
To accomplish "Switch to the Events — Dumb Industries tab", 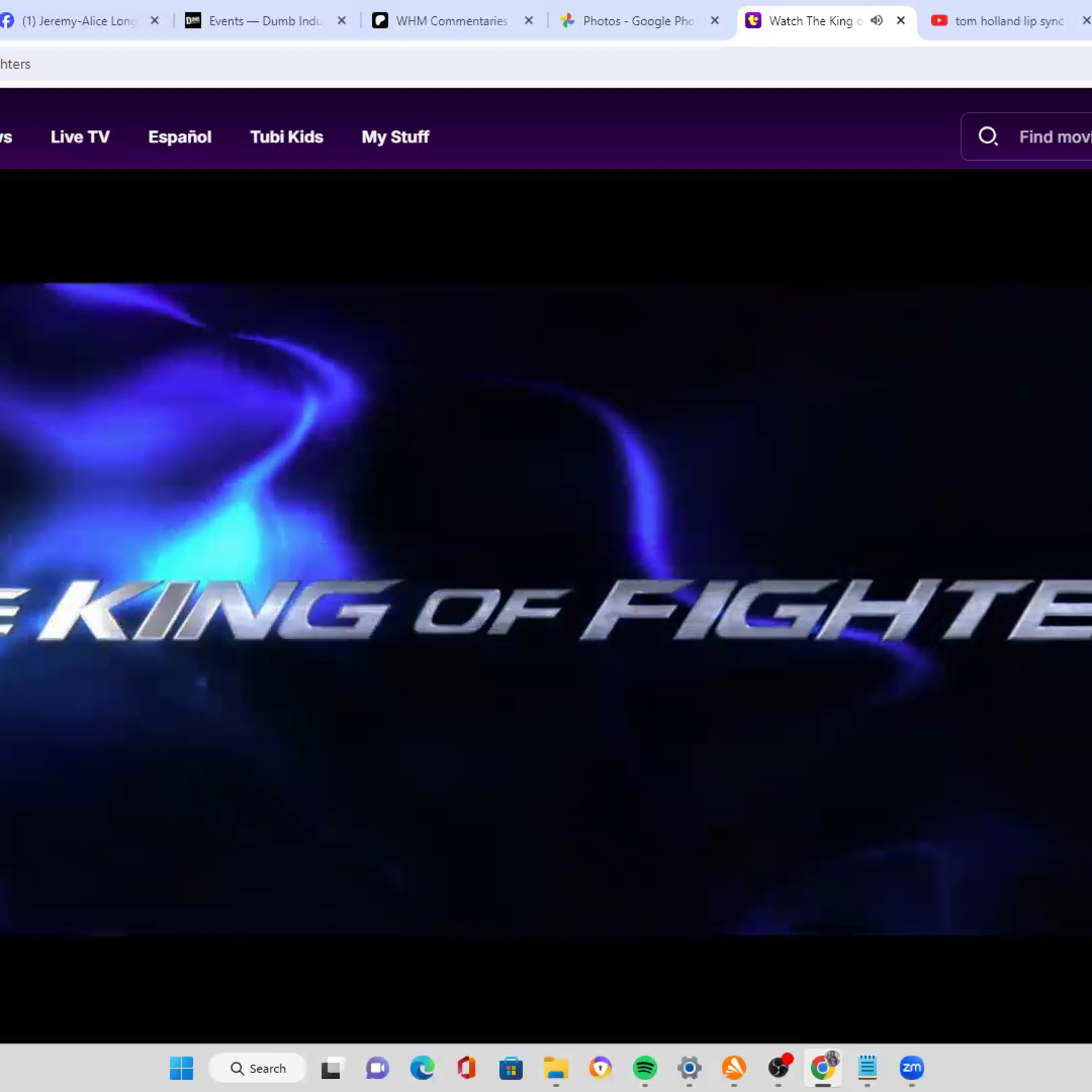I will tap(265, 21).
